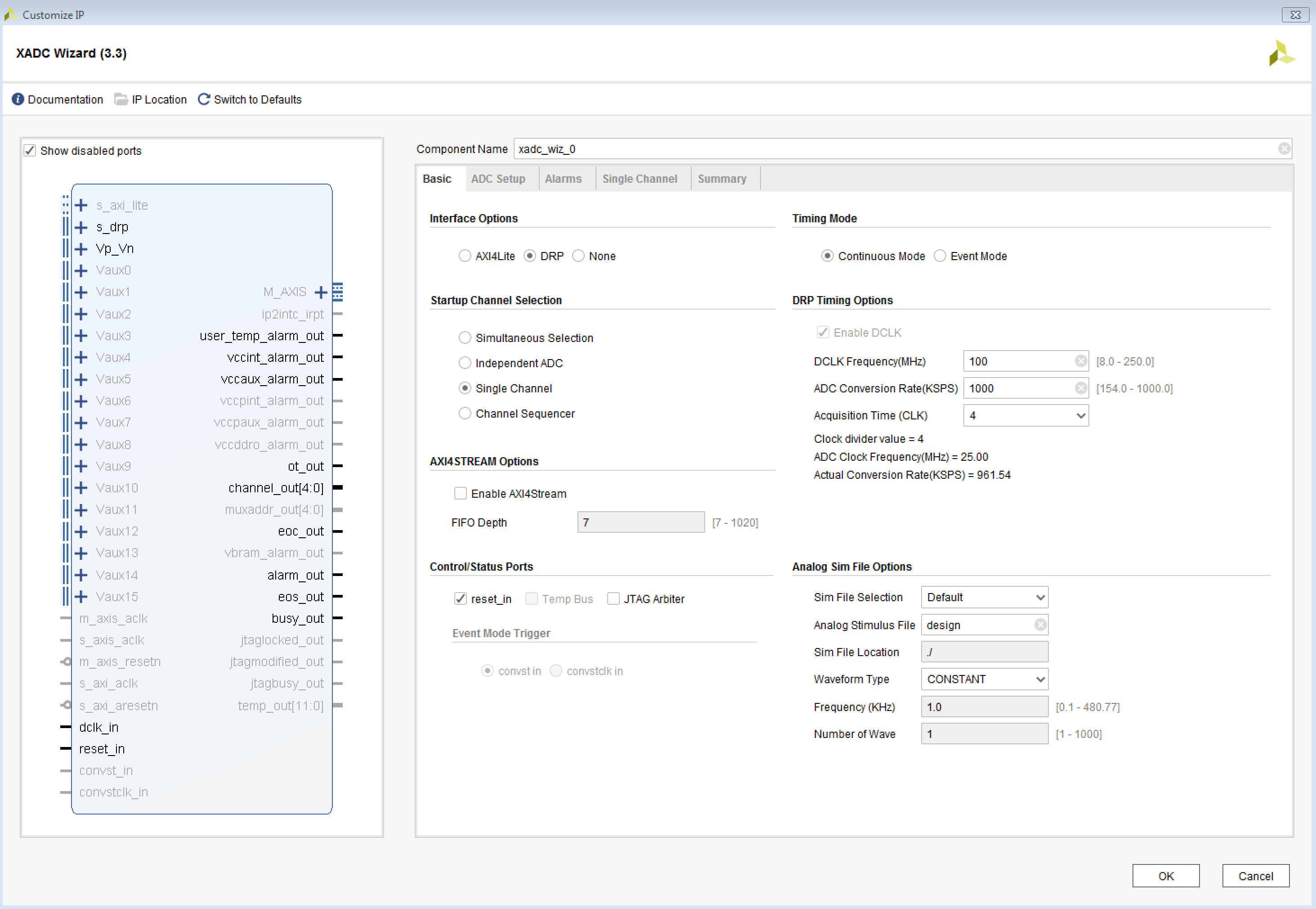
Task: Expand the Vaux1 port plus icon
Action: click(x=81, y=292)
